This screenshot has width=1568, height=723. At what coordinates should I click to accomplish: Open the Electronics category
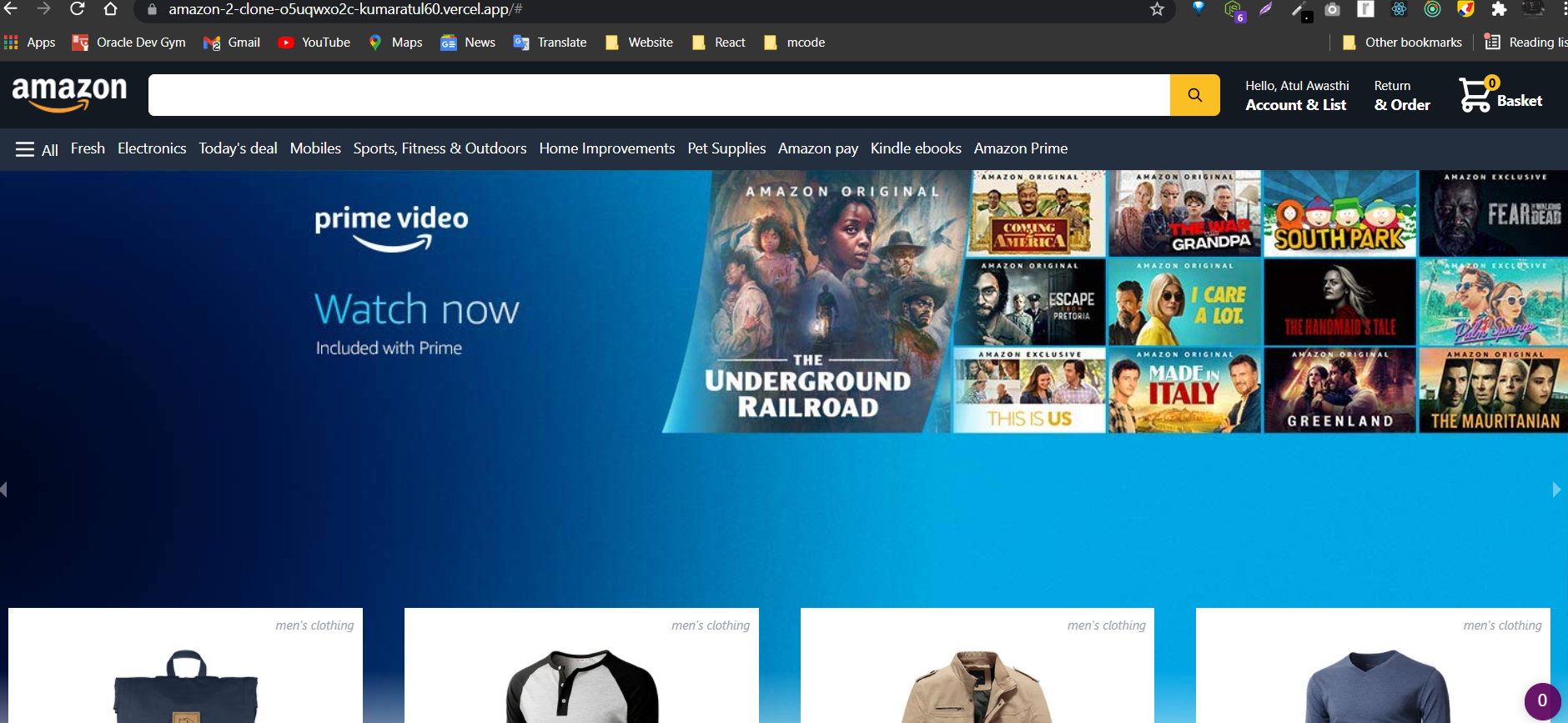(152, 148)
